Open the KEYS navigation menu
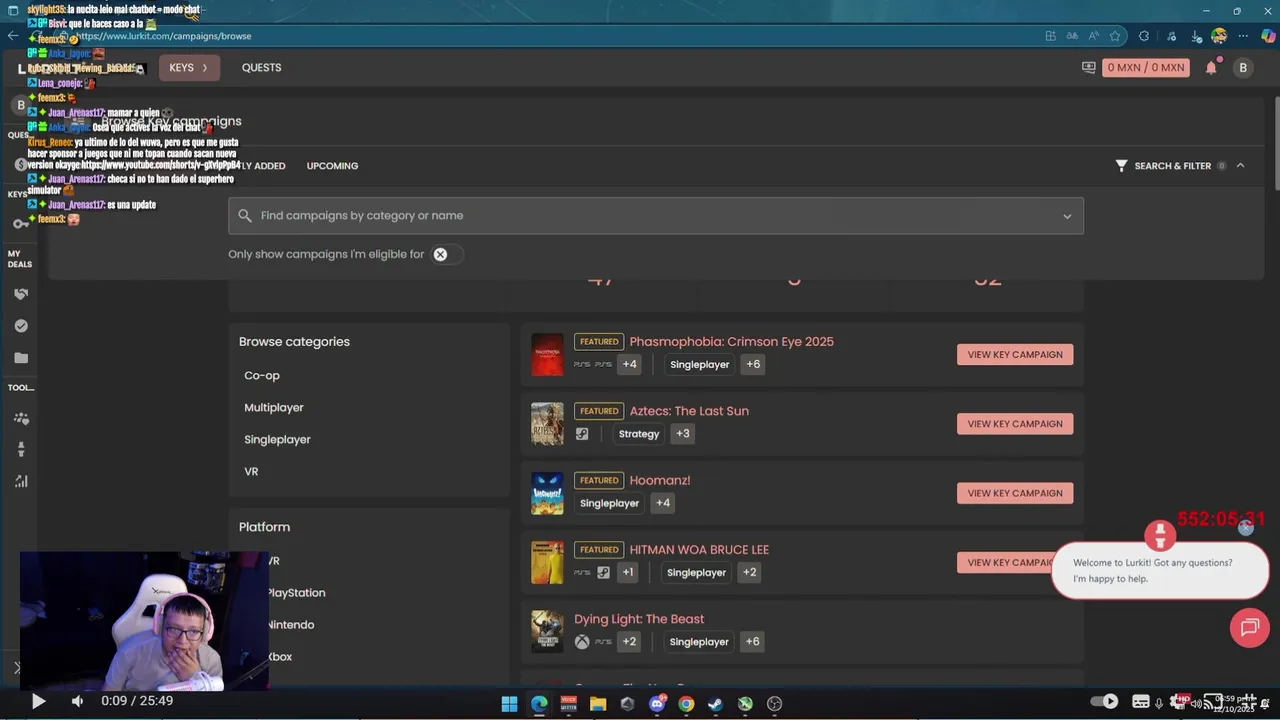 coord(189,68)
